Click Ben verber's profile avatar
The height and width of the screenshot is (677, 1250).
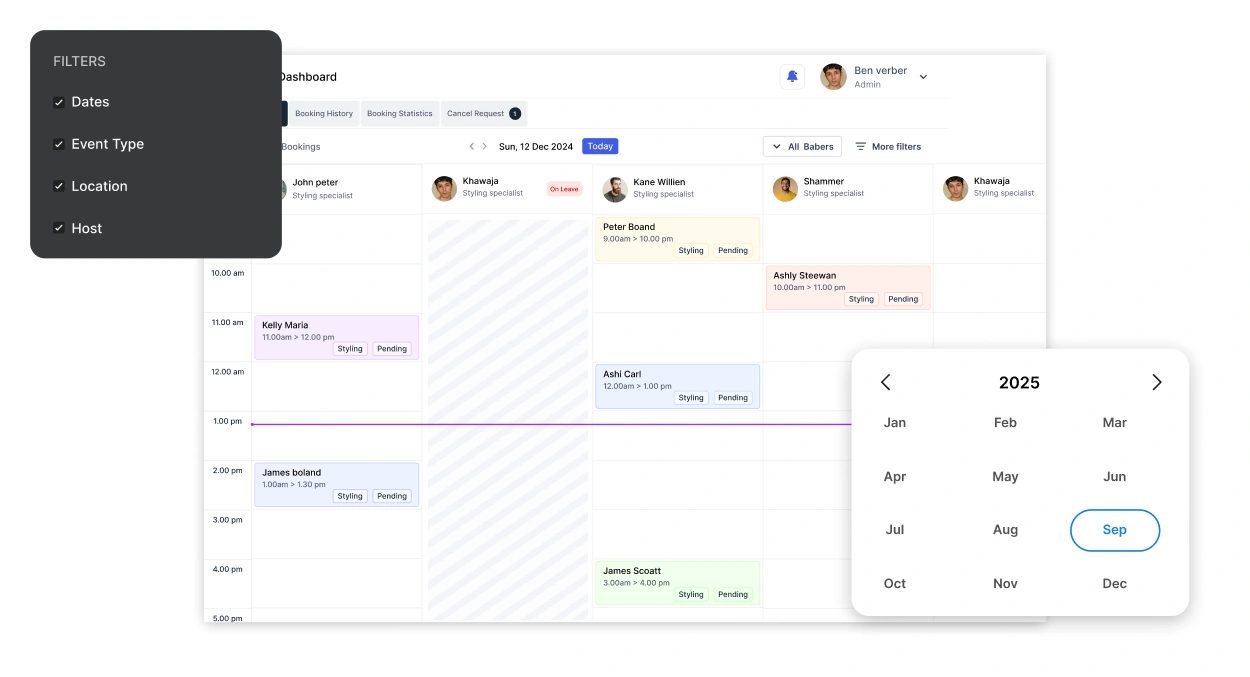[833, 77]
